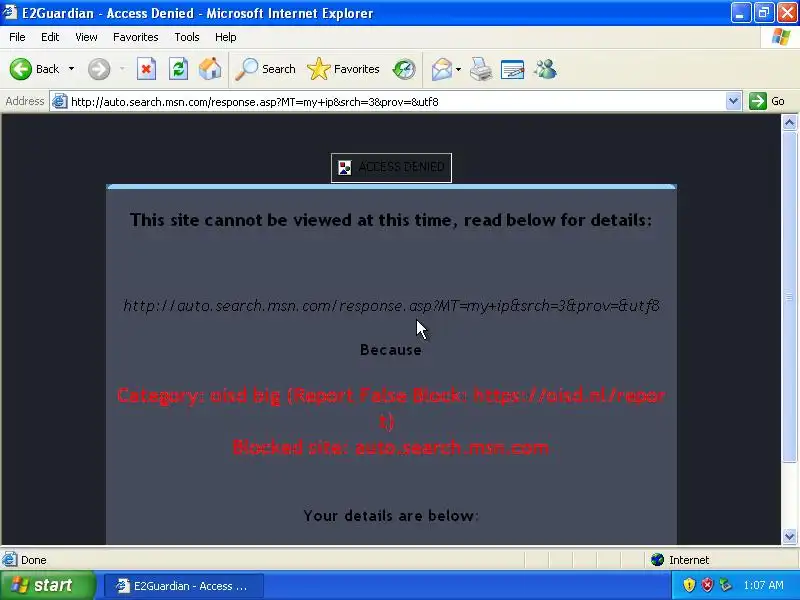Click the scrollbar down arrow
Screen dimensions: 800x600
789,536
